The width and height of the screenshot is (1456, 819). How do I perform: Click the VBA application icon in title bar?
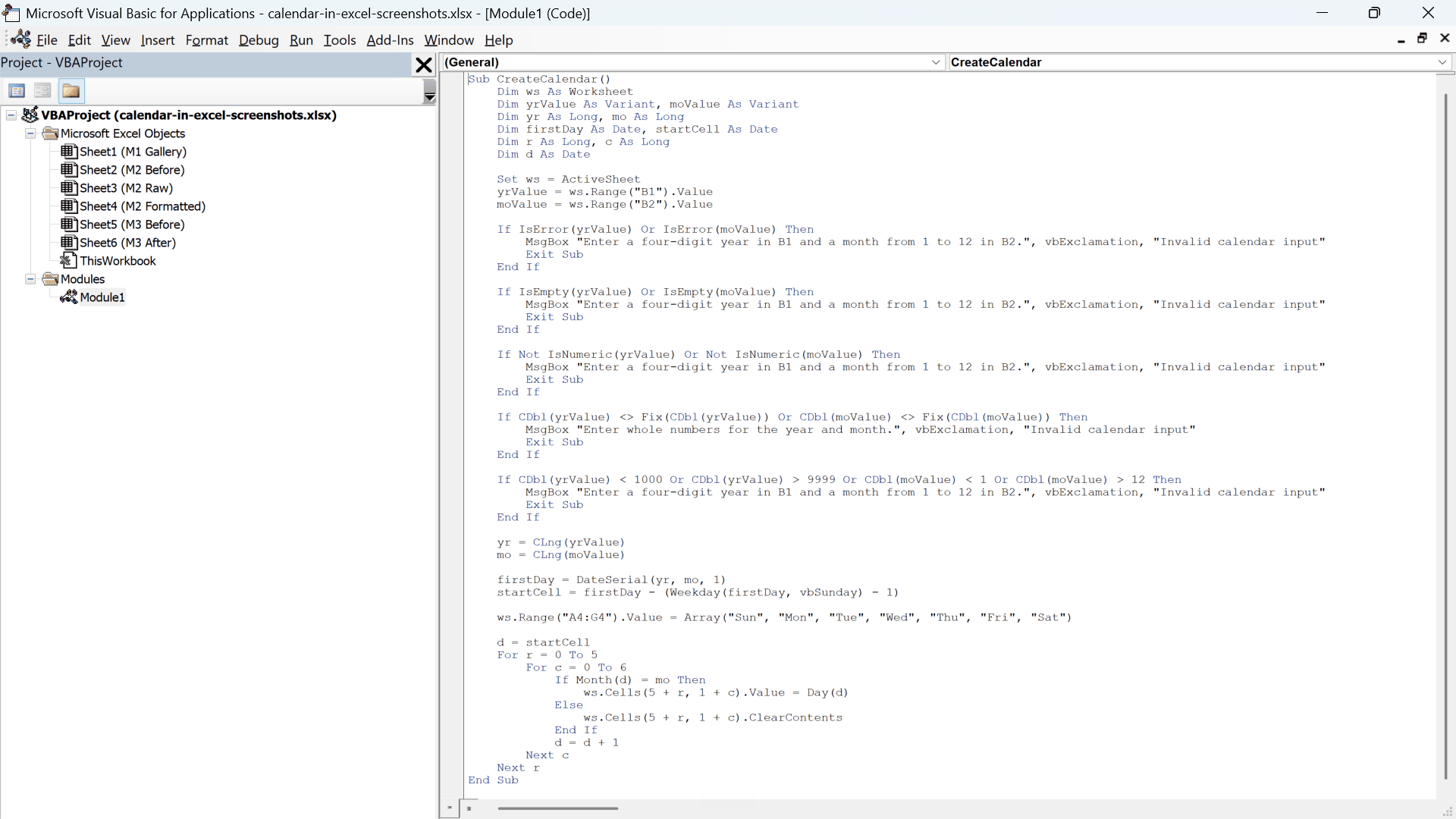coord(11,13)
